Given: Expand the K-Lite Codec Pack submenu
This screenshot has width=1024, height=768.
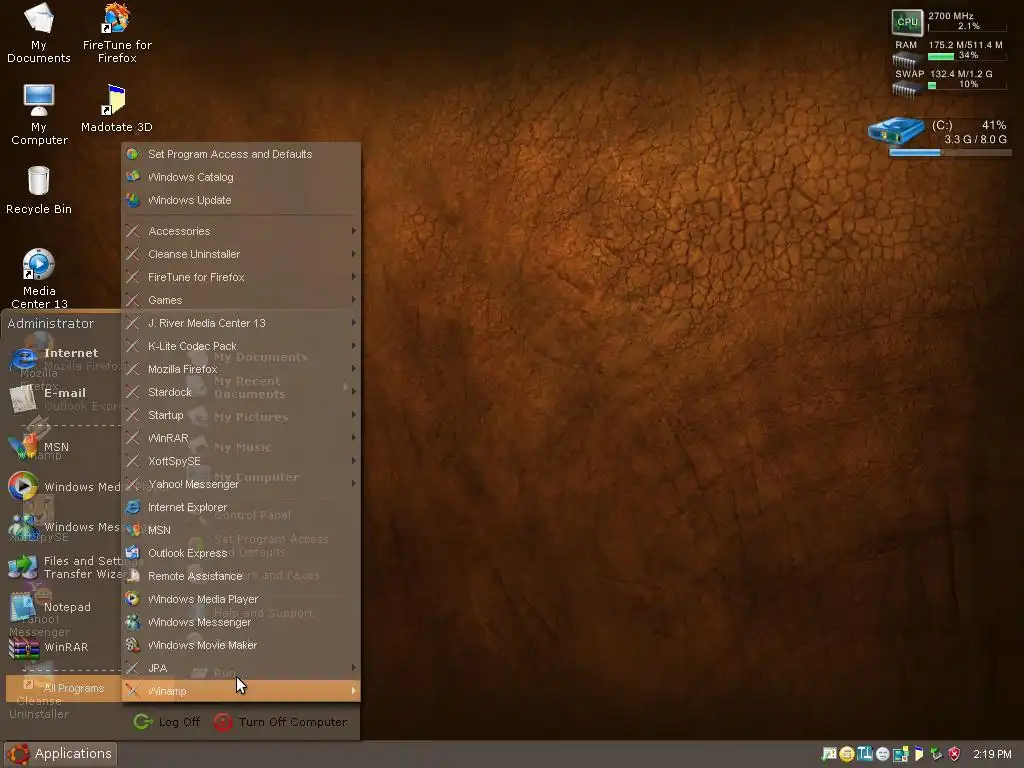Looking at the screenshot, I should tap(241, 346).
